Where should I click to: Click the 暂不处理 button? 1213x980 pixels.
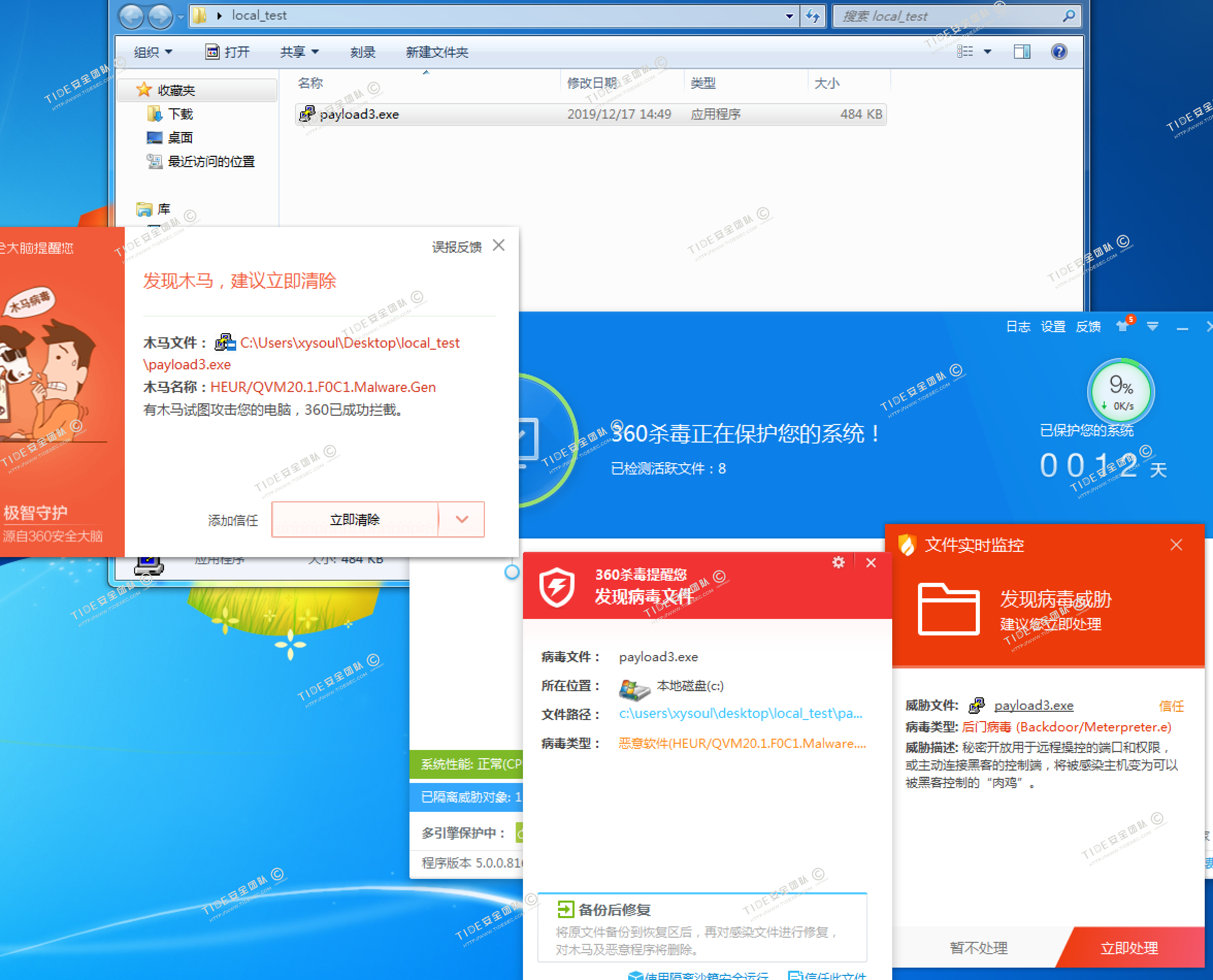tap(978, 948)
